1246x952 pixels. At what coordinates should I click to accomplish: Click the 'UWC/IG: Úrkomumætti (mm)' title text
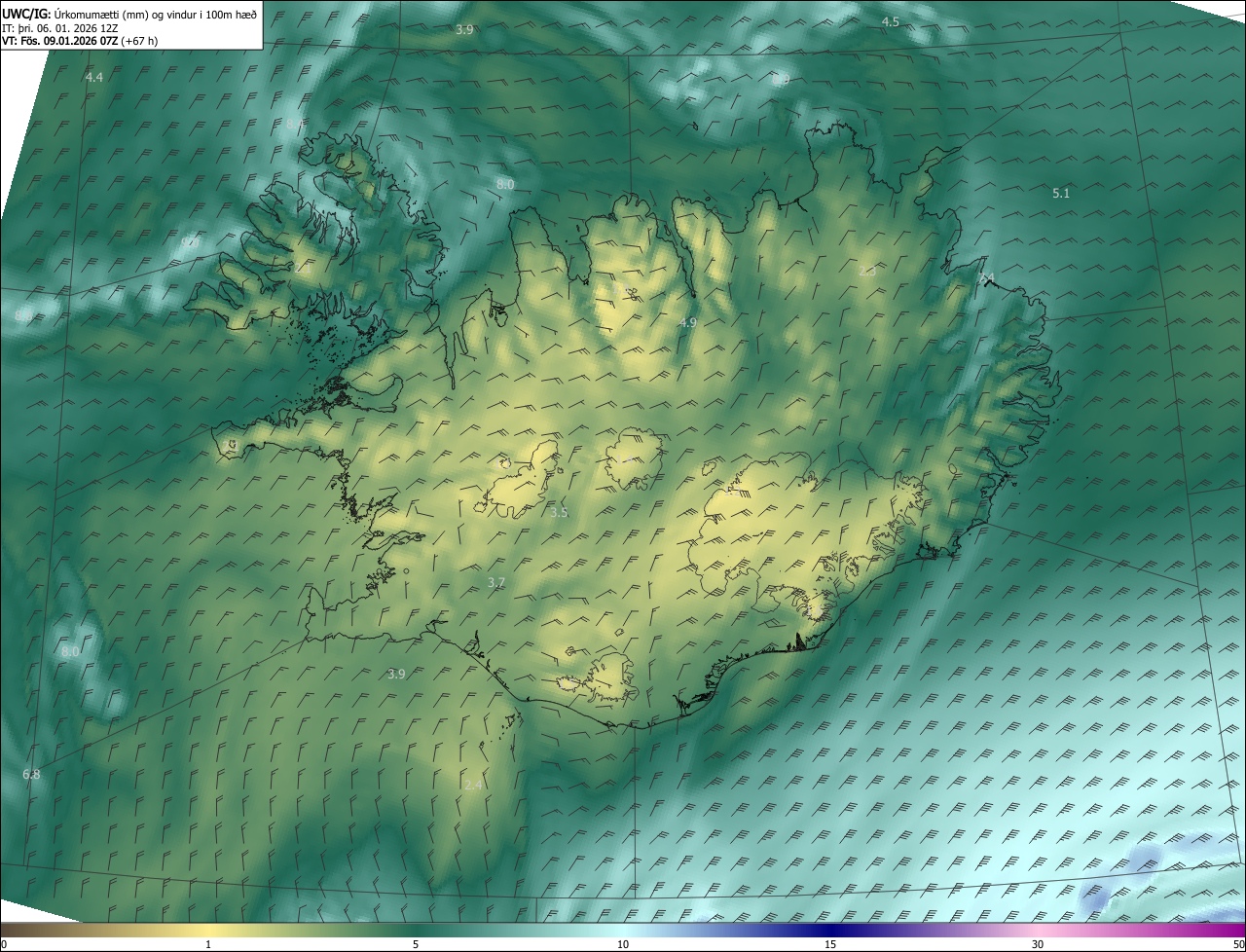129,14
